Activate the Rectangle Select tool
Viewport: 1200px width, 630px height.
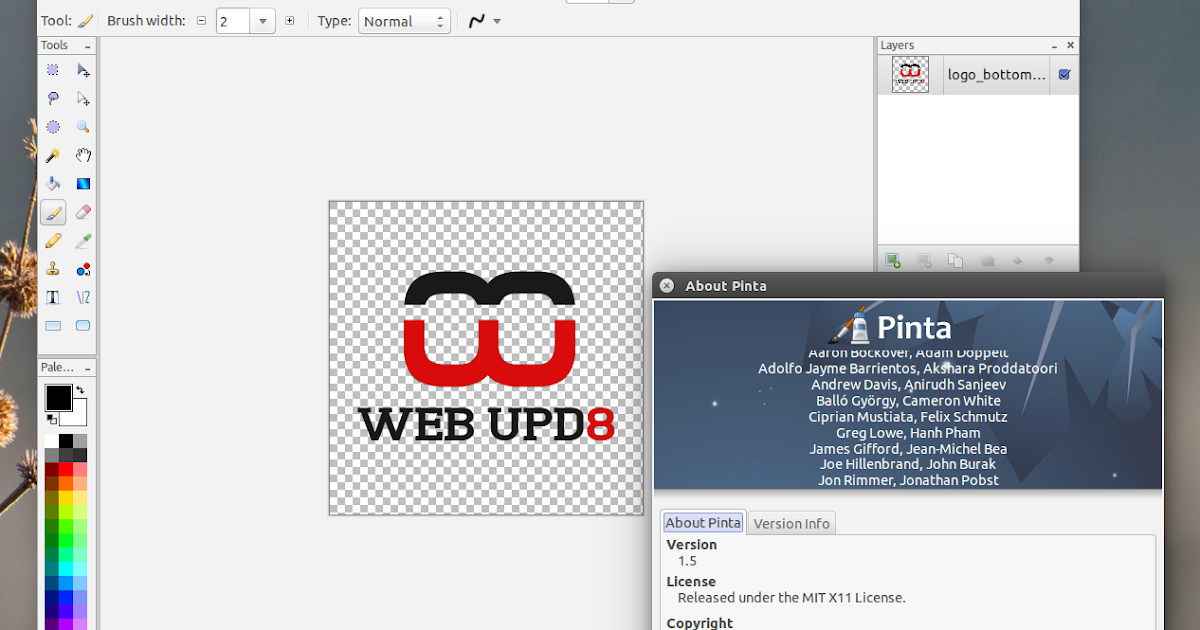point(52,70)
